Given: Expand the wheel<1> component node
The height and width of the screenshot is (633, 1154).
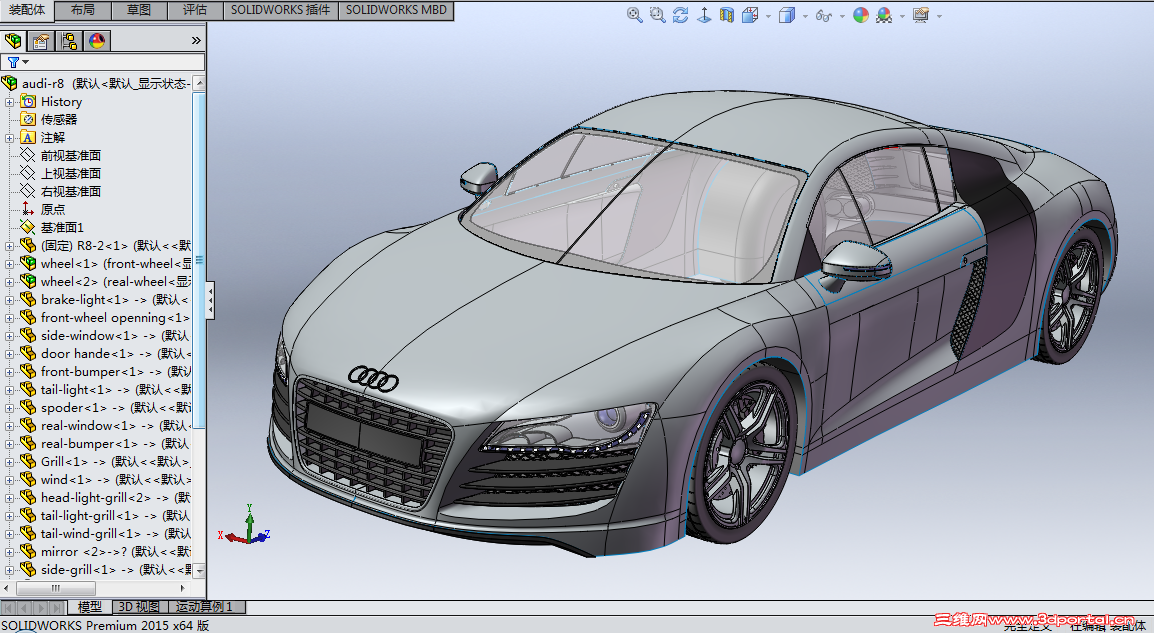Looking at the screenshot, I should click(x=10, y=264).
